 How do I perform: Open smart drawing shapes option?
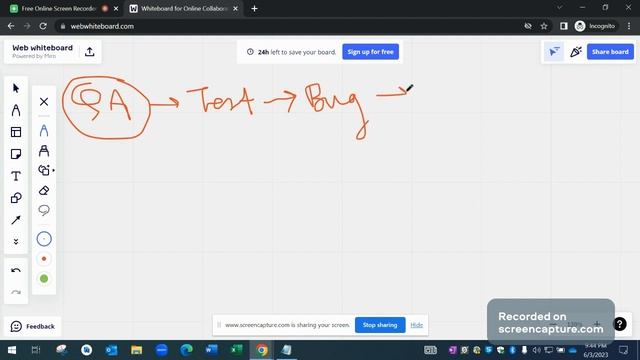coord(44,170)
